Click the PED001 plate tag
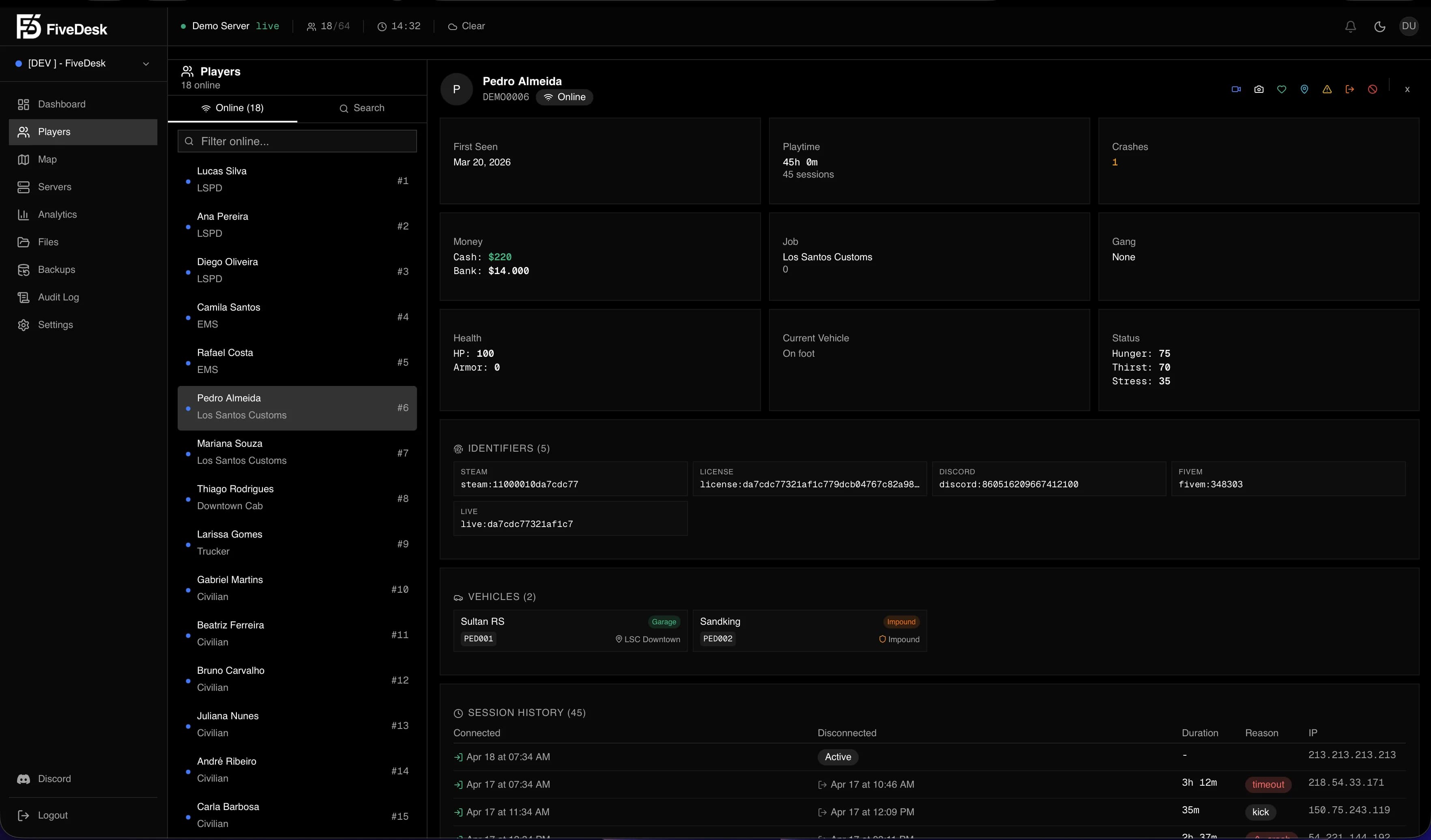Screen dimensions: 1431x840 (478, 639)
